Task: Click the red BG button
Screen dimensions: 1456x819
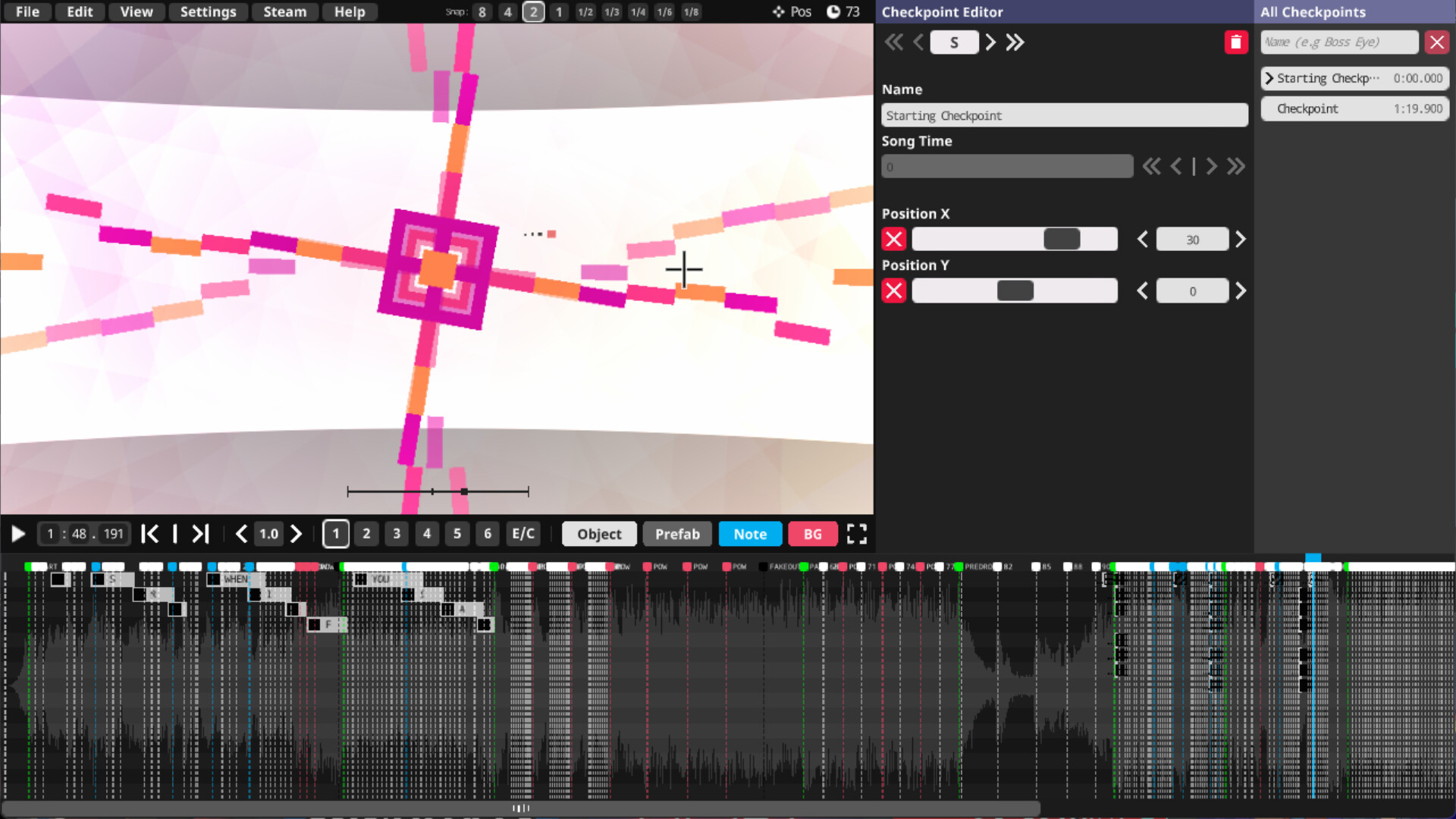Action: [x=813, y=535]
